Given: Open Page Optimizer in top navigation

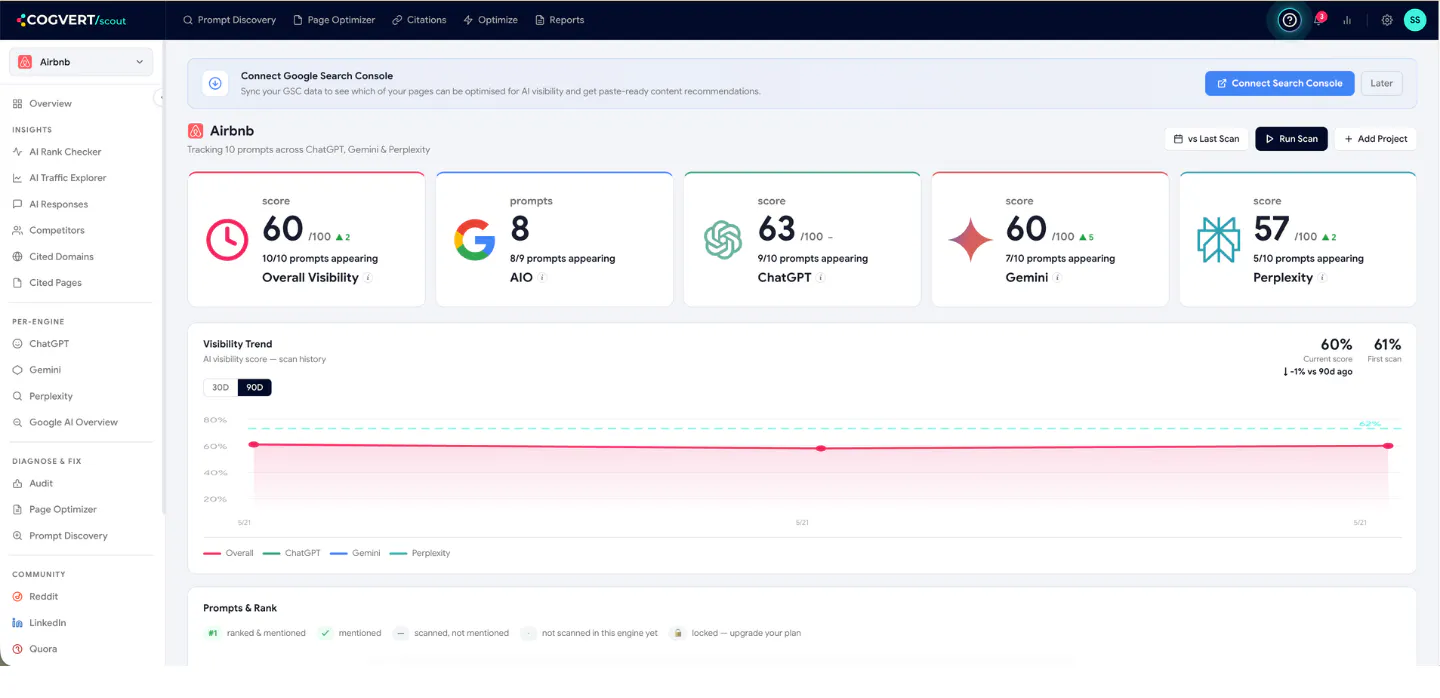Looking at the screenshot, I should [x=335, y=20].
